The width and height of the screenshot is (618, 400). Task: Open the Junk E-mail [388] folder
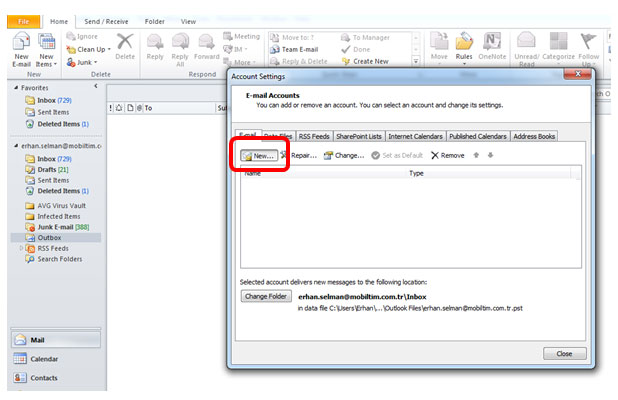(x=58, y=227)
